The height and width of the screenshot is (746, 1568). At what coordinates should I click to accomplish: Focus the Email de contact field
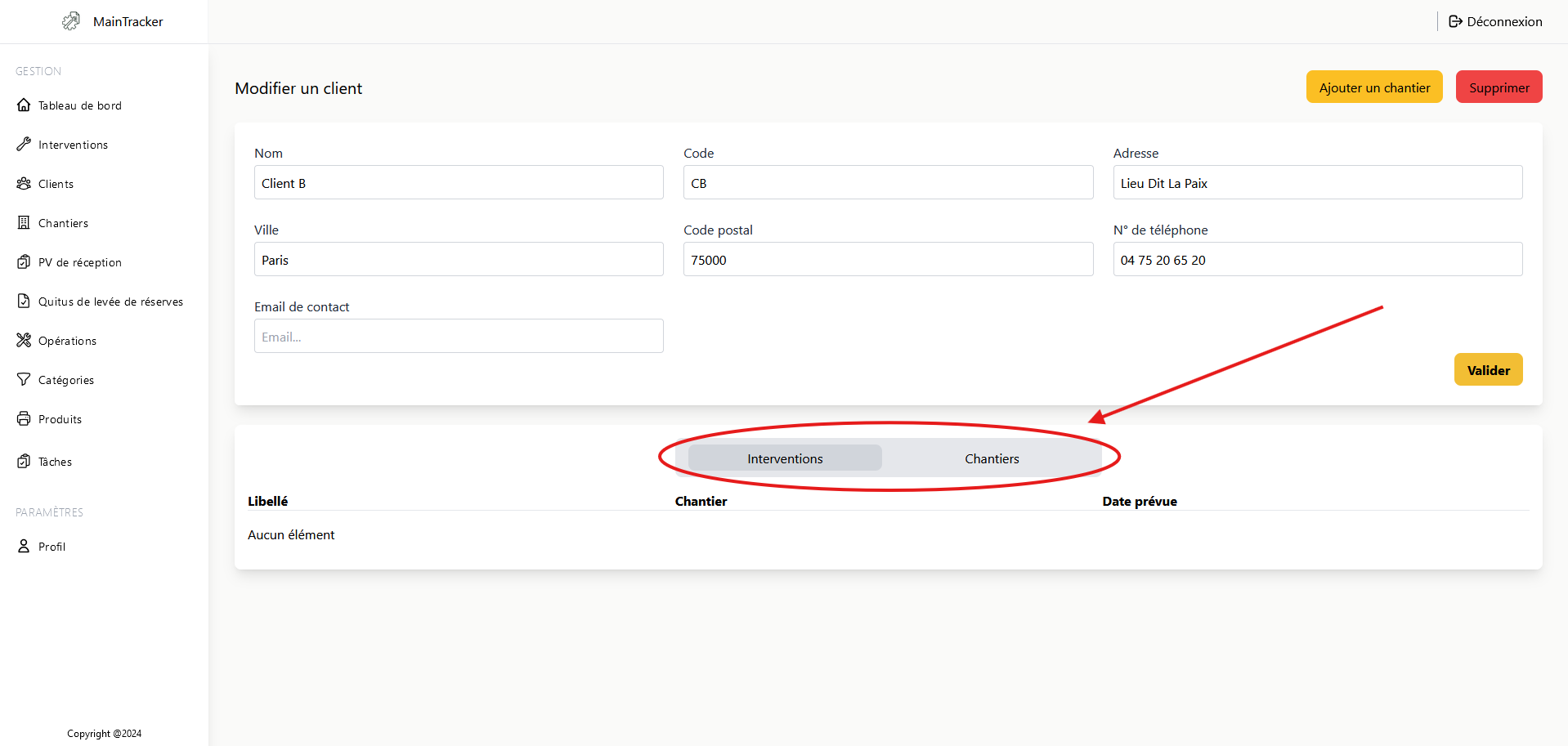click(459, 337)
